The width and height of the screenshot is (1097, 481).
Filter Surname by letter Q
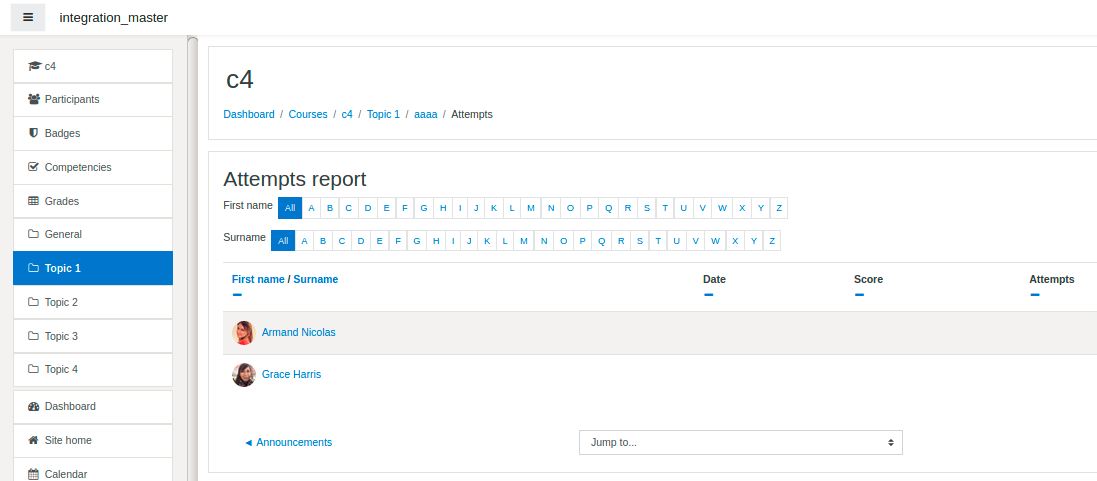tap(602, 240)
